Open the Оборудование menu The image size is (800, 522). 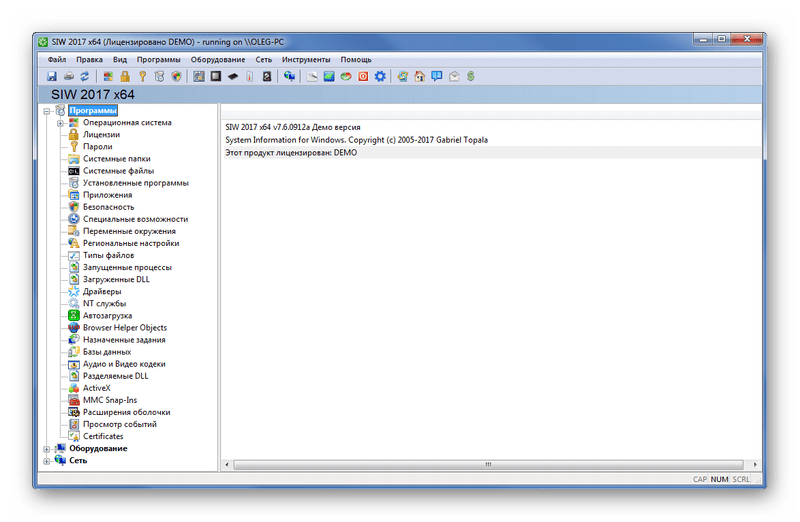[218, 60]
